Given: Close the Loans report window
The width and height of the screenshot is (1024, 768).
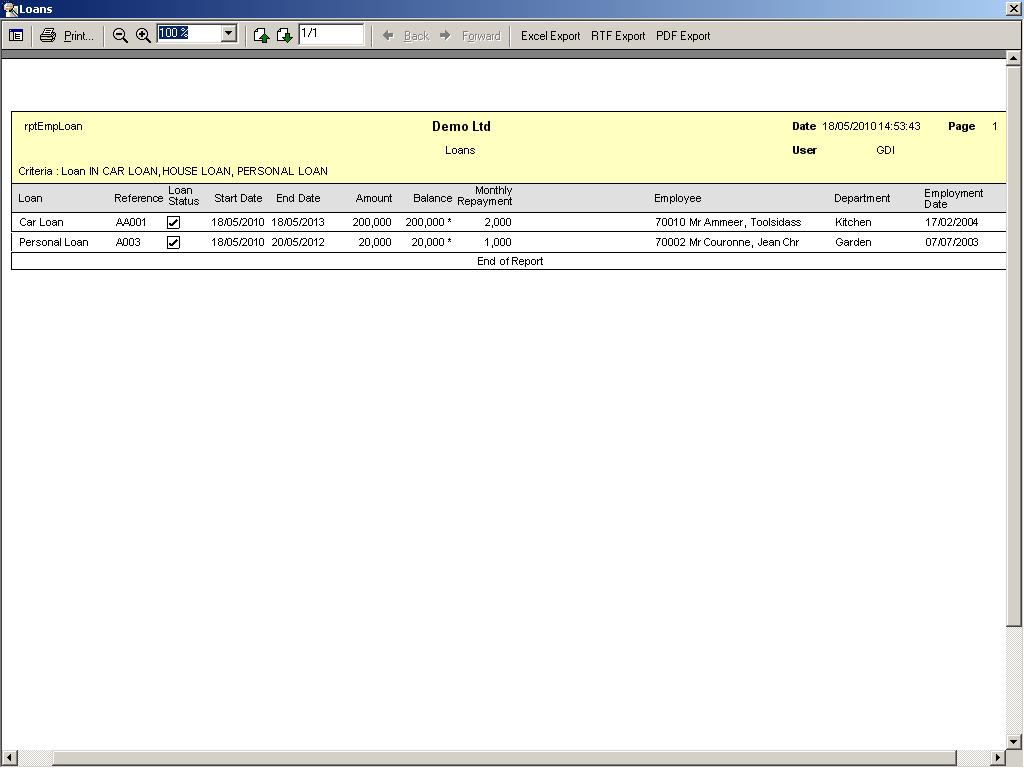Looking at the screenshot, I should (1013, 9).
